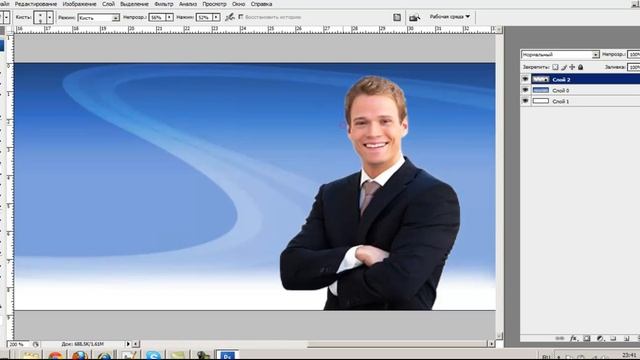This screenshot has width=640, height=360.
Task: Toggle lock position cross icon
Action: coord(572,67)
